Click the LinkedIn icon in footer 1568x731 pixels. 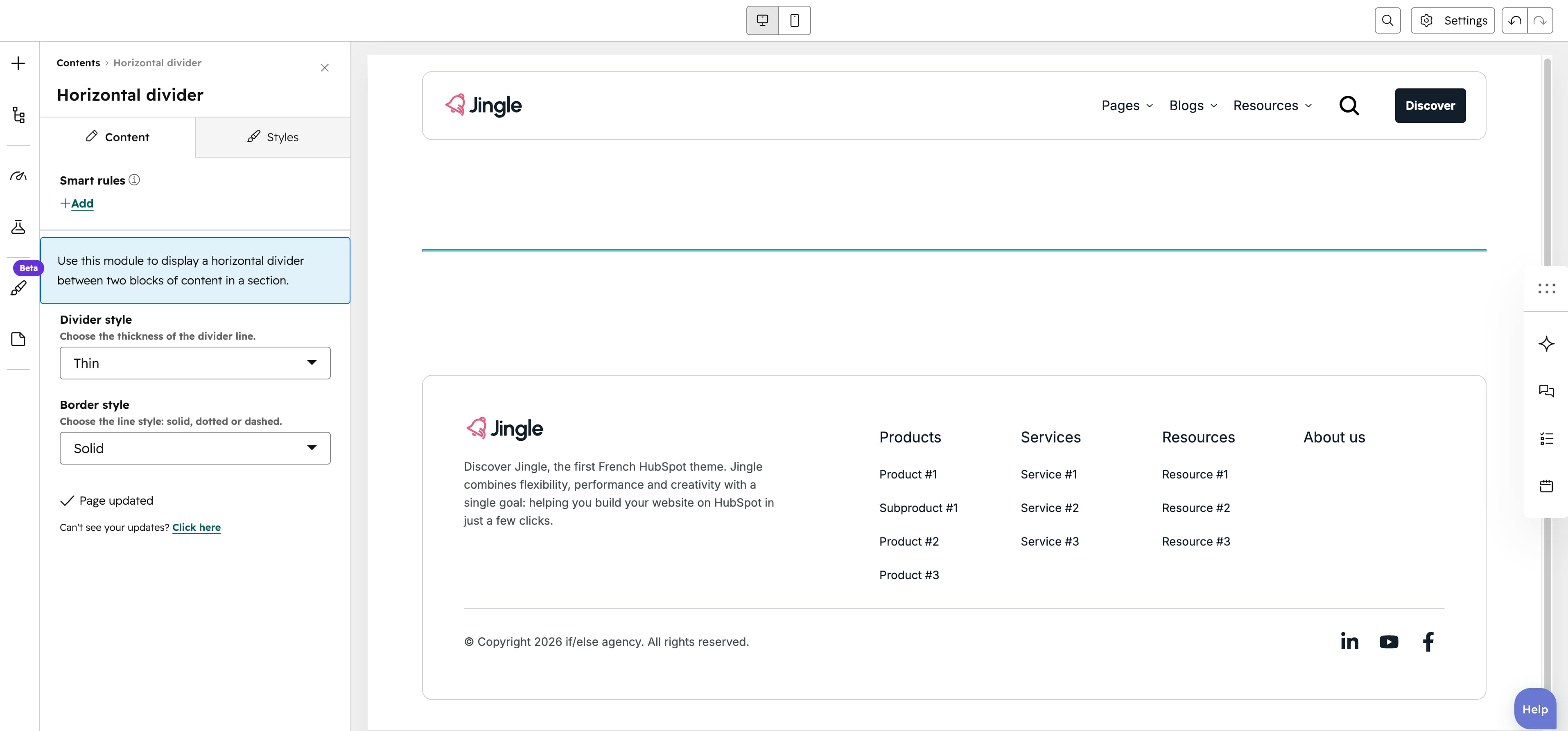coord(1349,641)
